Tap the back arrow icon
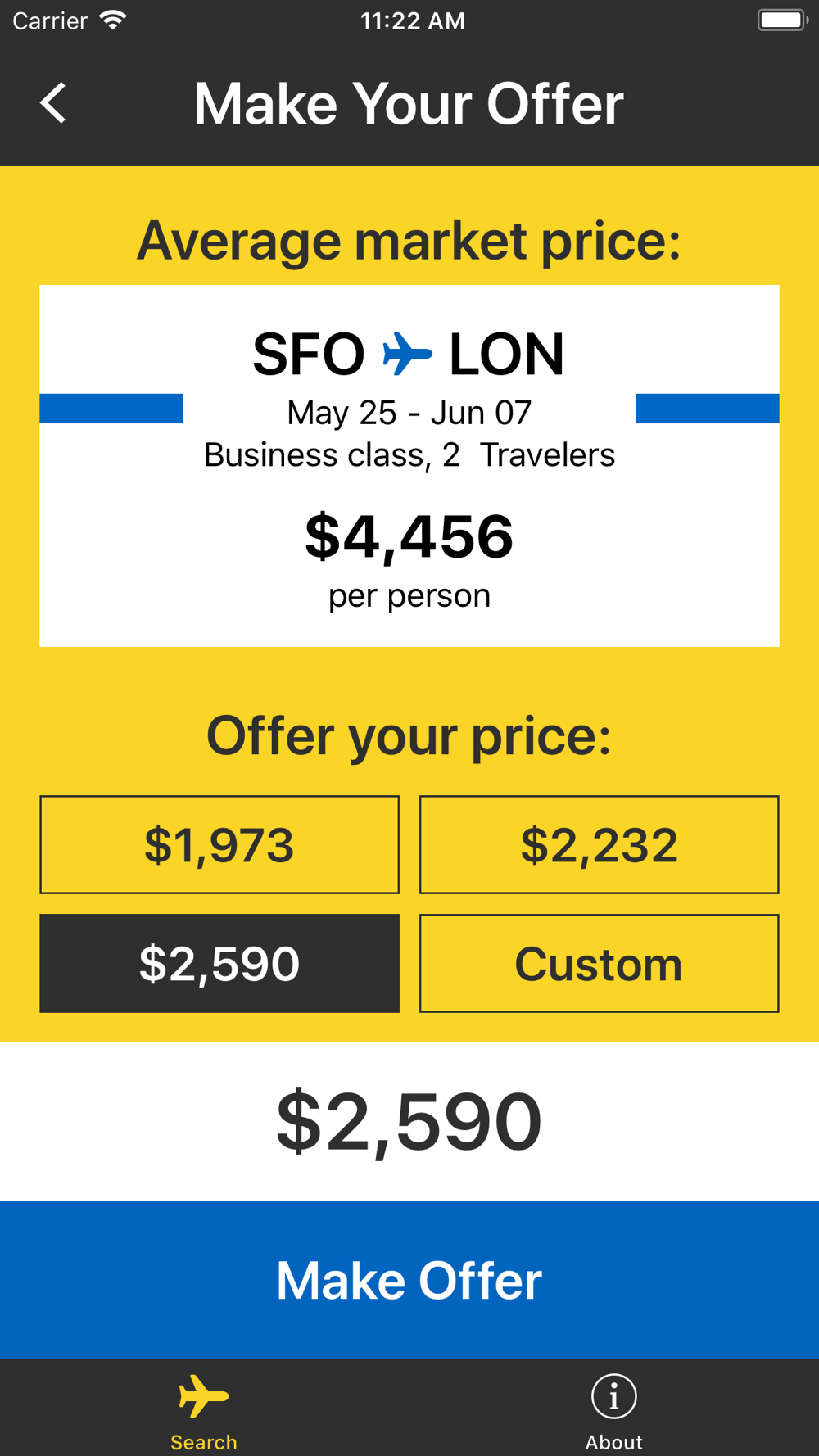This screenshot has height=1456, width=819. tap(54, 104)
